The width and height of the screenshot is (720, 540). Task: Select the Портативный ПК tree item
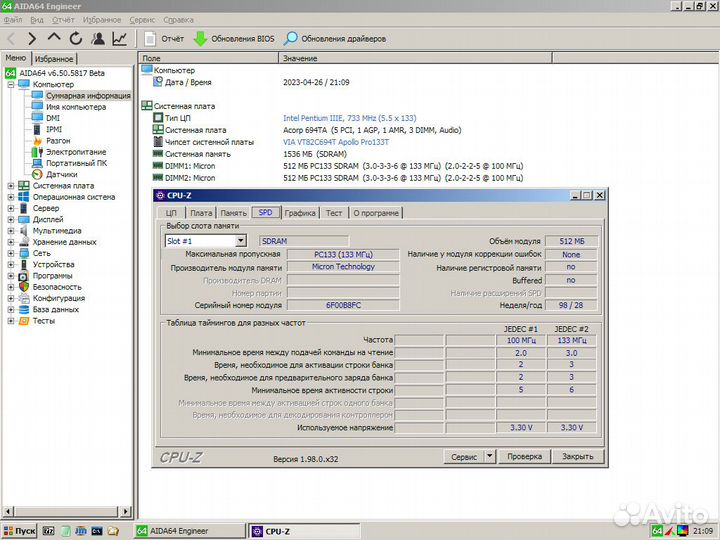coord(76,163)
